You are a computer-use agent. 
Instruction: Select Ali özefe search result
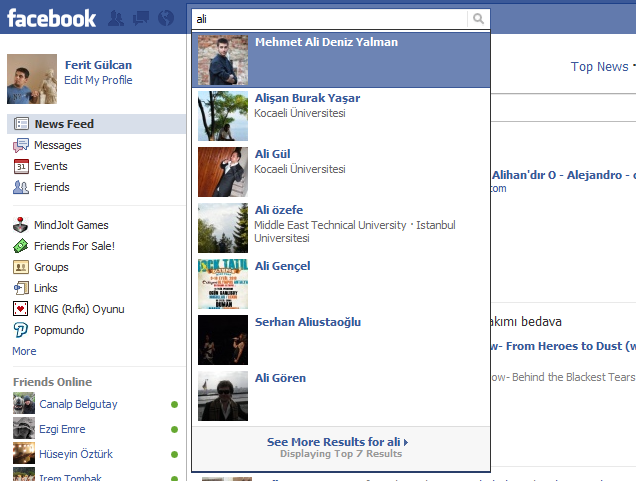341,228
